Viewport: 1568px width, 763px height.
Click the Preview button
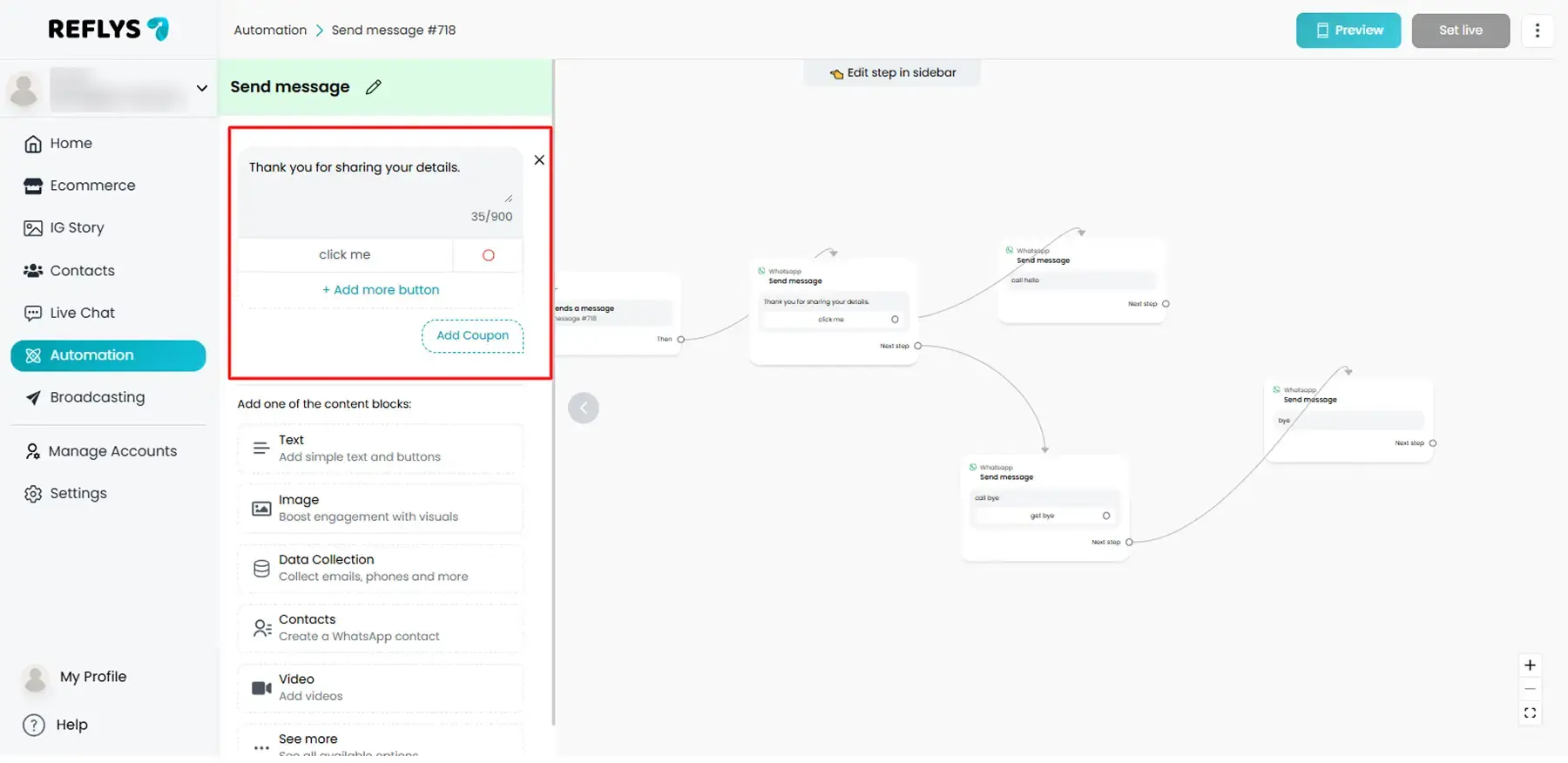[1348, 30]
